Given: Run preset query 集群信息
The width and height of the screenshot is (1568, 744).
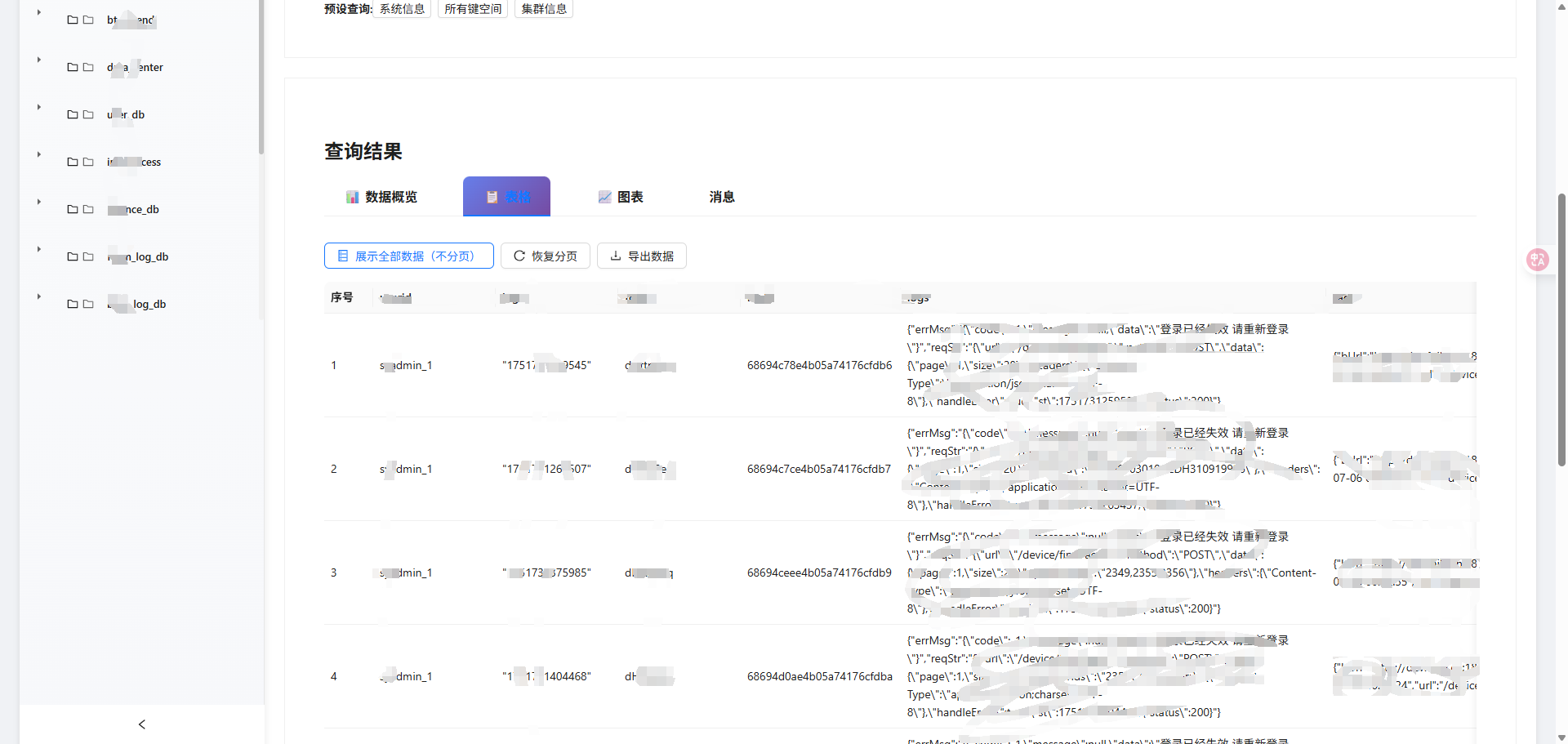Looking at the screenshot, I should 544,9.
